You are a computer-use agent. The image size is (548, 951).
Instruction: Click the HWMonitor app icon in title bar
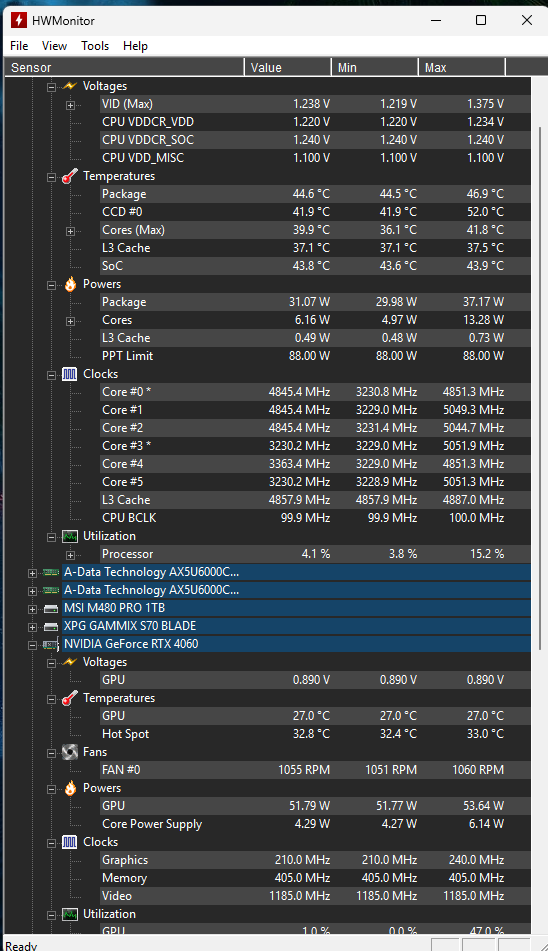point(19,20)
